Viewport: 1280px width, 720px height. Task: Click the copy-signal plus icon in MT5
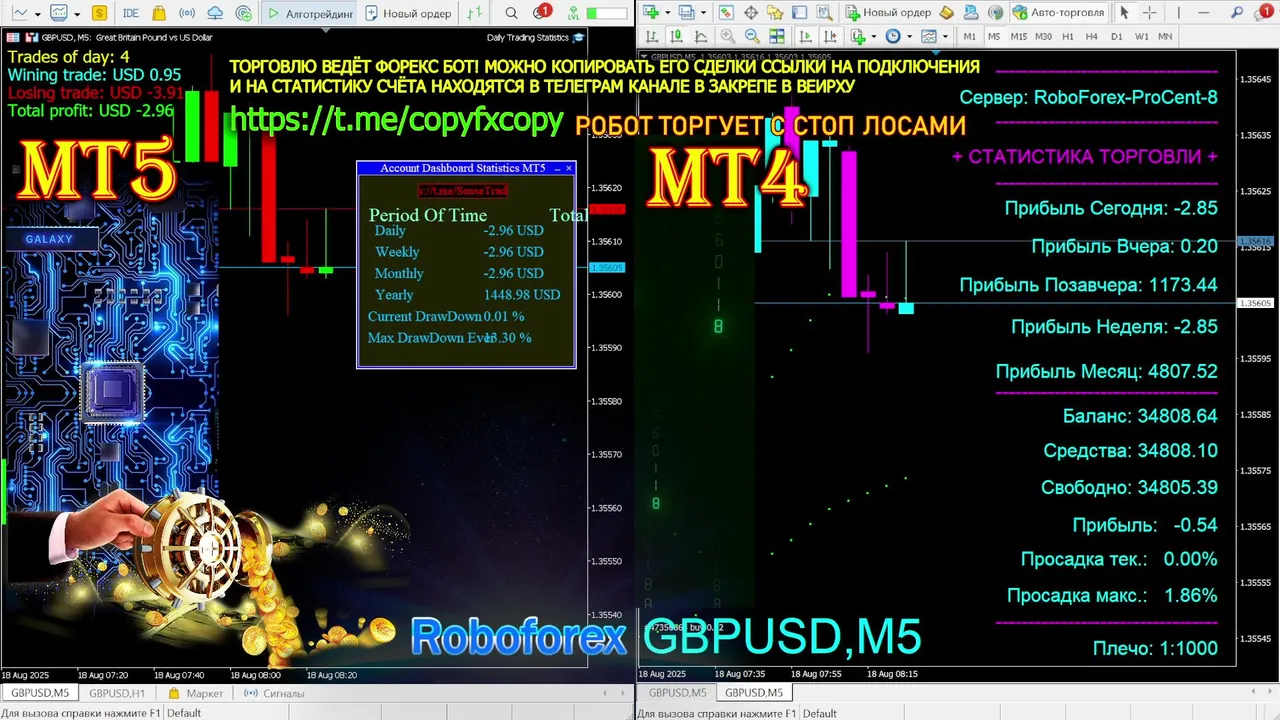(x=244, y=14)
